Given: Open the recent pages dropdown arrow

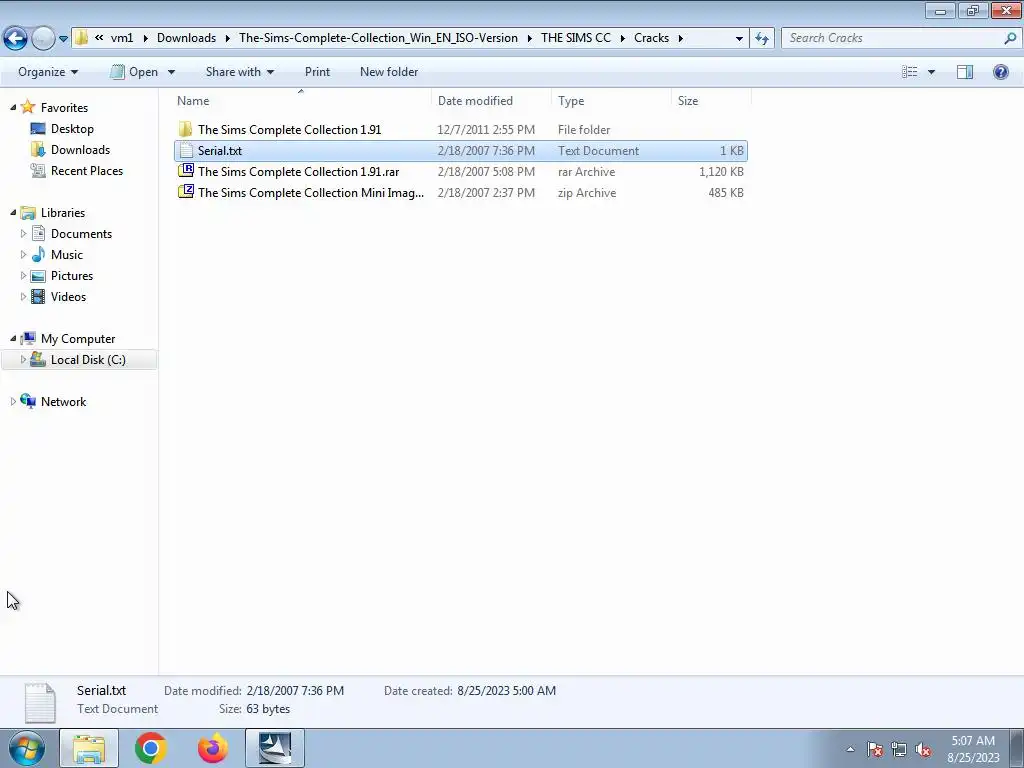Looking at the screenshot, I should coord(63,39).
